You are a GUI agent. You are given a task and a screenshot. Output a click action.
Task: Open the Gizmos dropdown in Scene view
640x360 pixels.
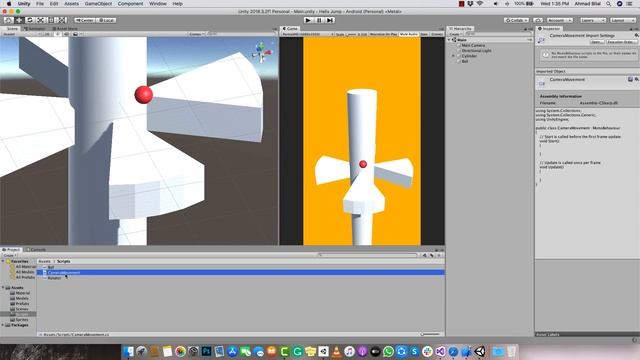[196, 34]
